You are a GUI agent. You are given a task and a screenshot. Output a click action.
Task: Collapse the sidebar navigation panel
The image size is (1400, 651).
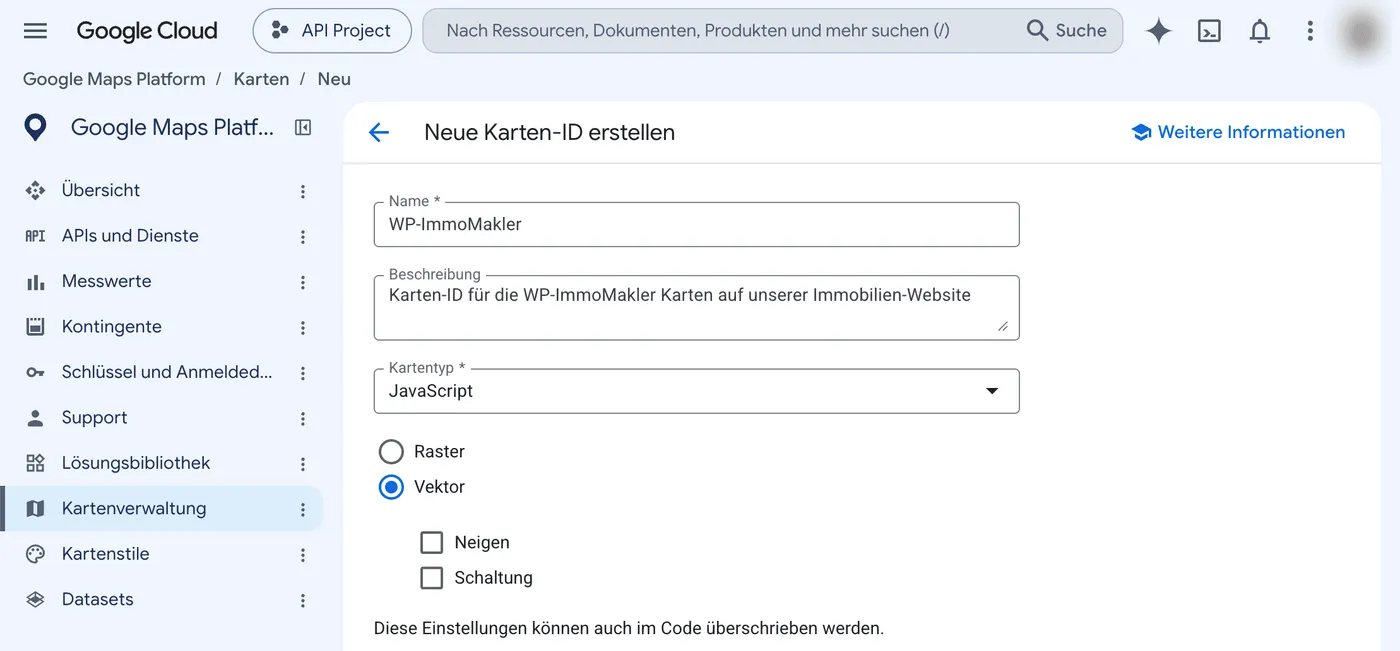[303, 127]
